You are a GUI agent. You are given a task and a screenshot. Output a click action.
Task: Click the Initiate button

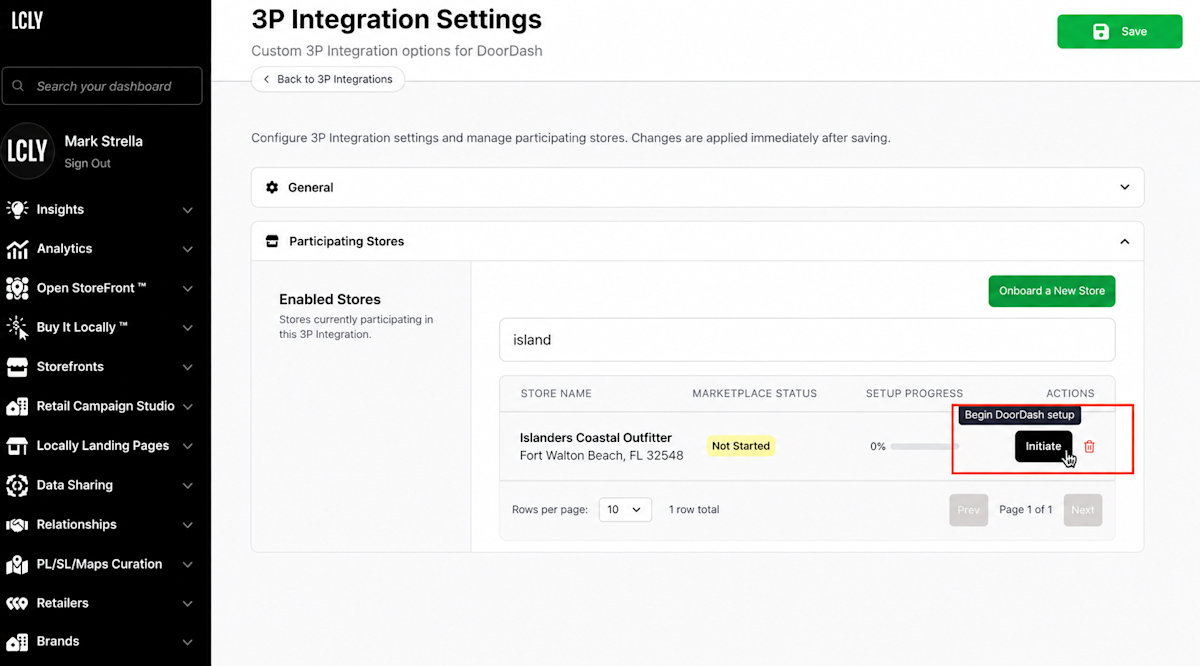pyautogui.click(x=1043, y=447)
